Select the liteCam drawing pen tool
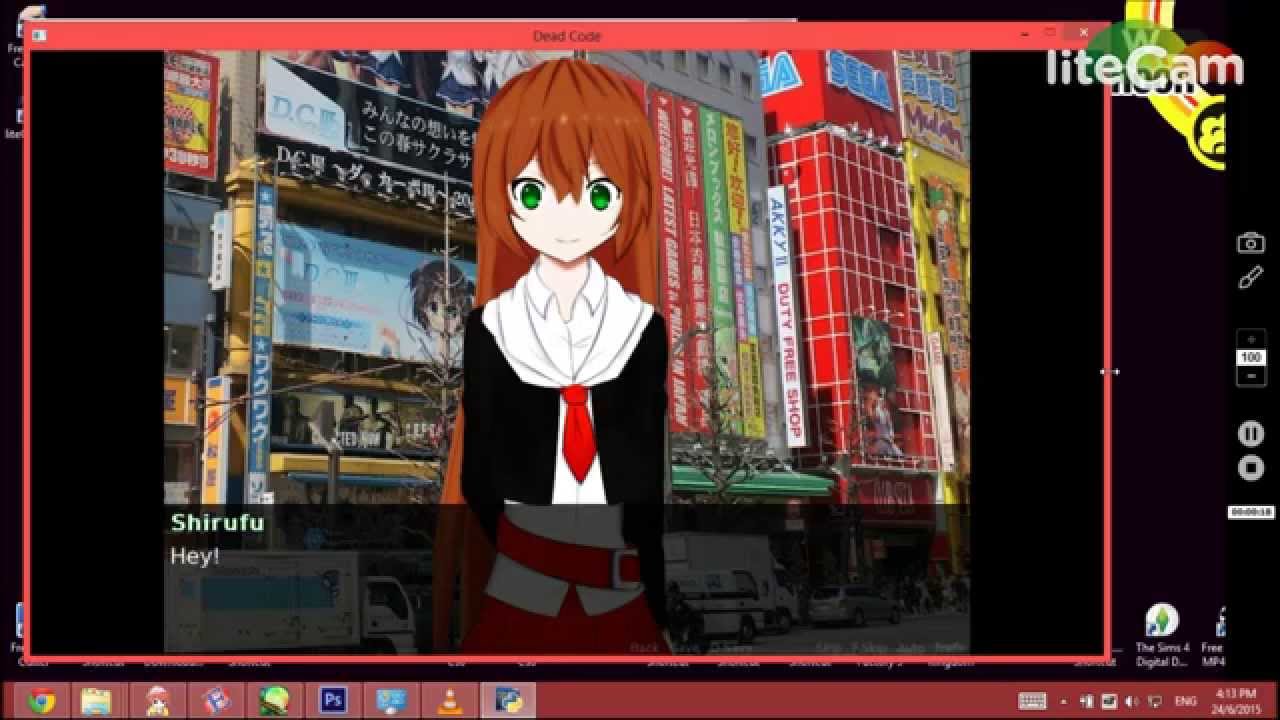The width and height of the screenshot is (1280, 720). (x=1251, y=278)
